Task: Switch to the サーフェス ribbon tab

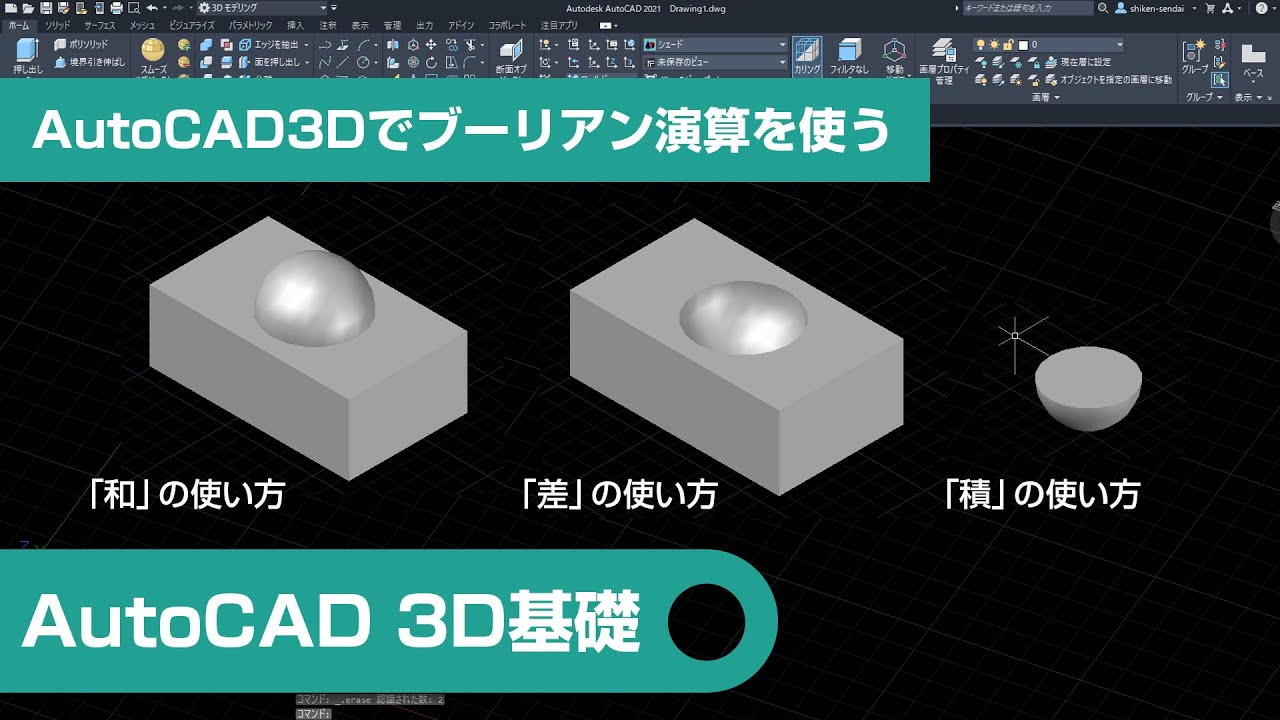Action: (x=100, y=25)
